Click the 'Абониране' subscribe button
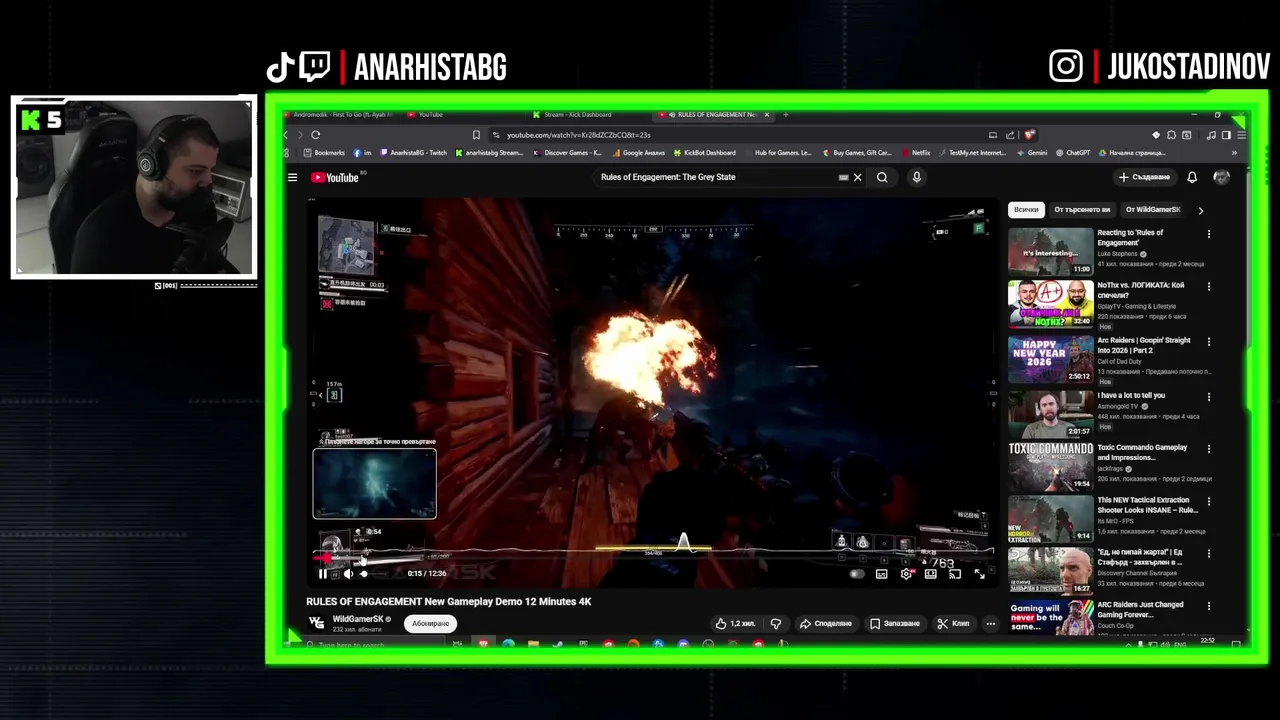The height and width of the screenshot is (720, 1280). coord(431,623)
